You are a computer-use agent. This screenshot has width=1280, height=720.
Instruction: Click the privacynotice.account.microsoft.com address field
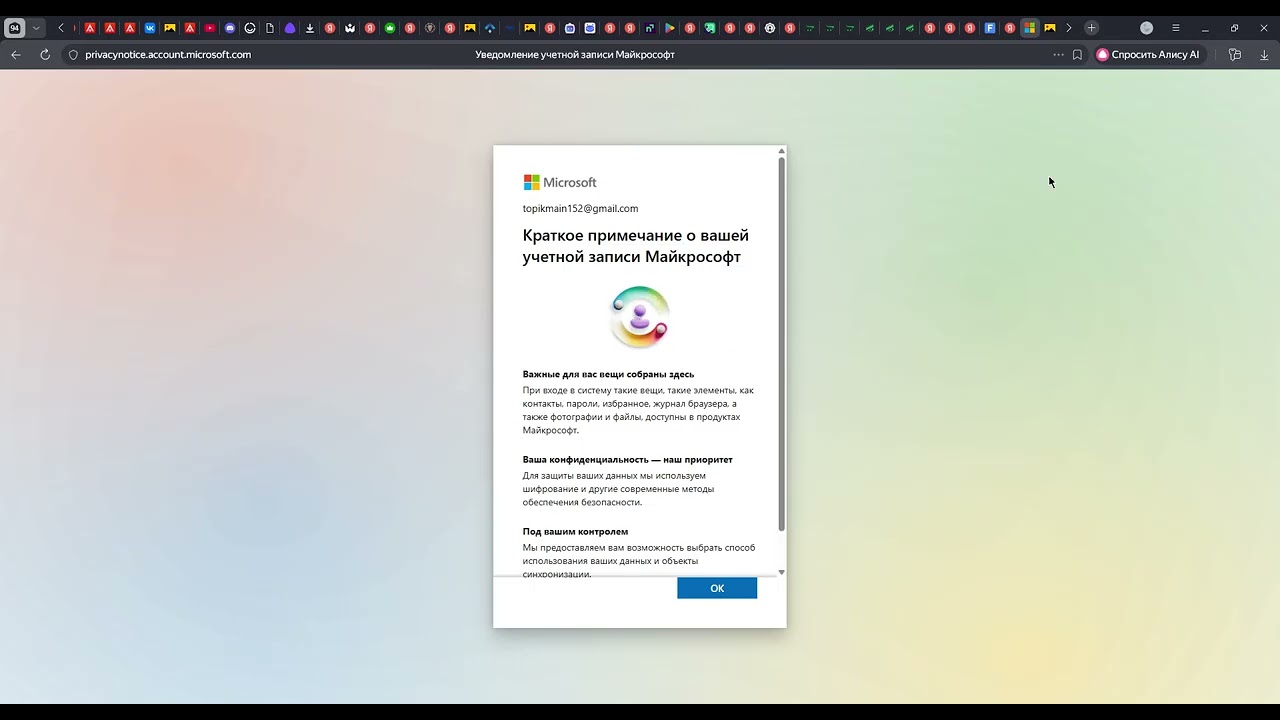[168, 55]
